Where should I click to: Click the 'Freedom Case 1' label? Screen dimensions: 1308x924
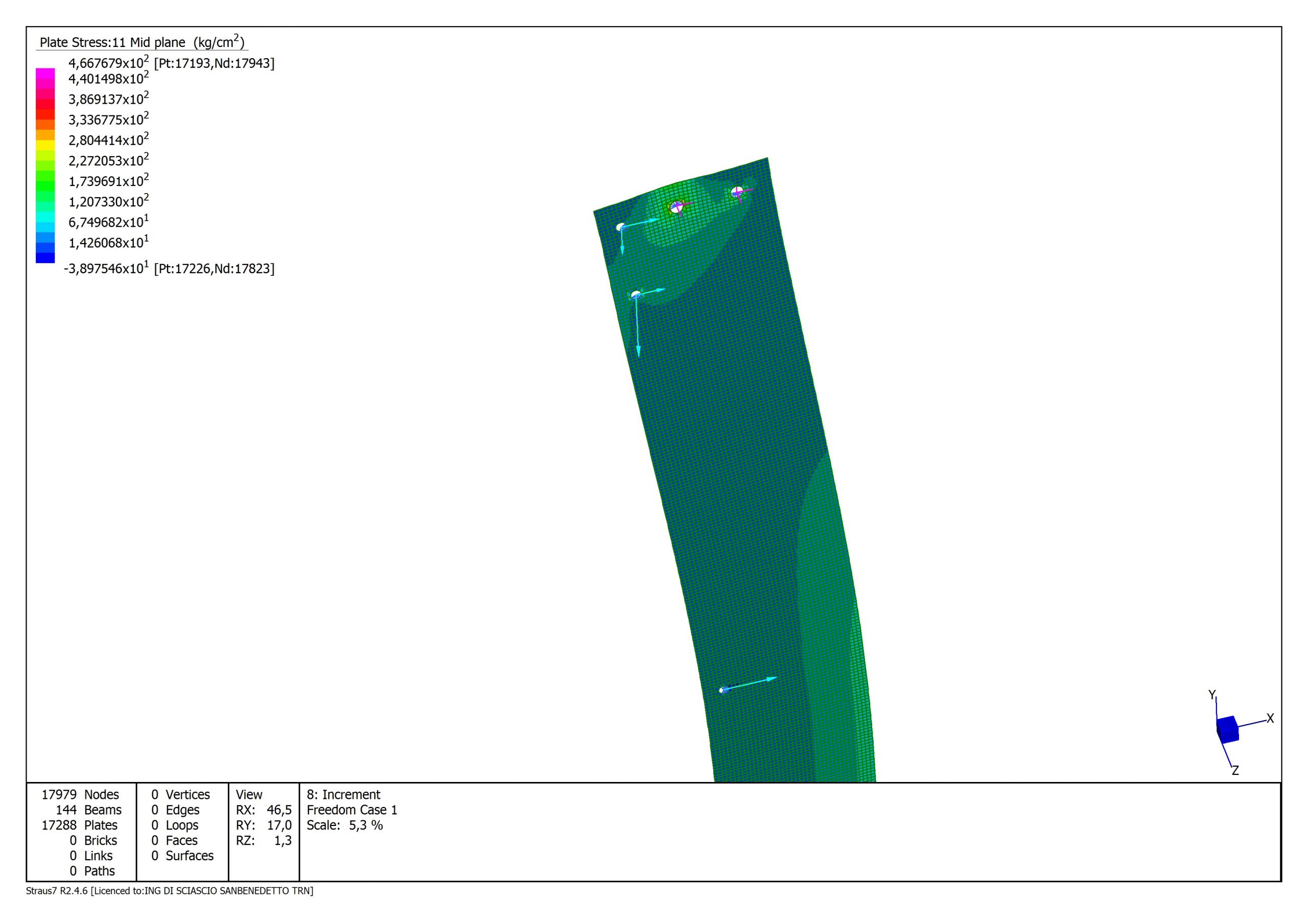click(x=352, y=810)
